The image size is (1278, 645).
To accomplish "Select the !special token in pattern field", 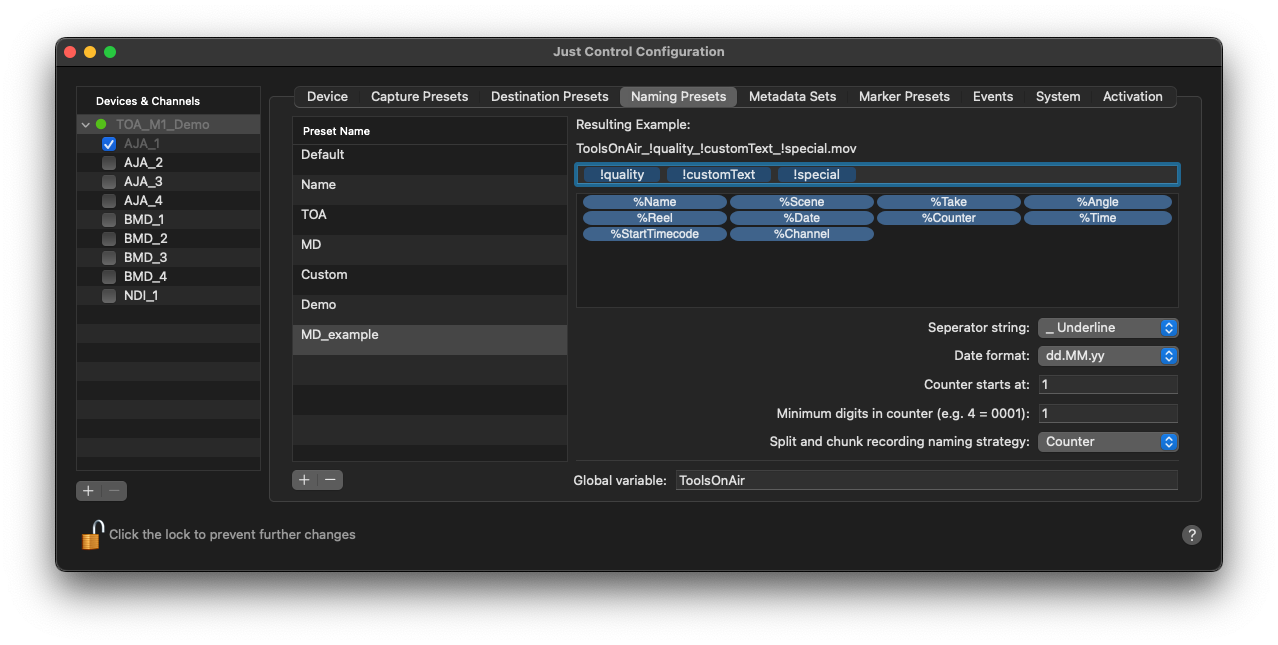I will click(x=817, y=175).
